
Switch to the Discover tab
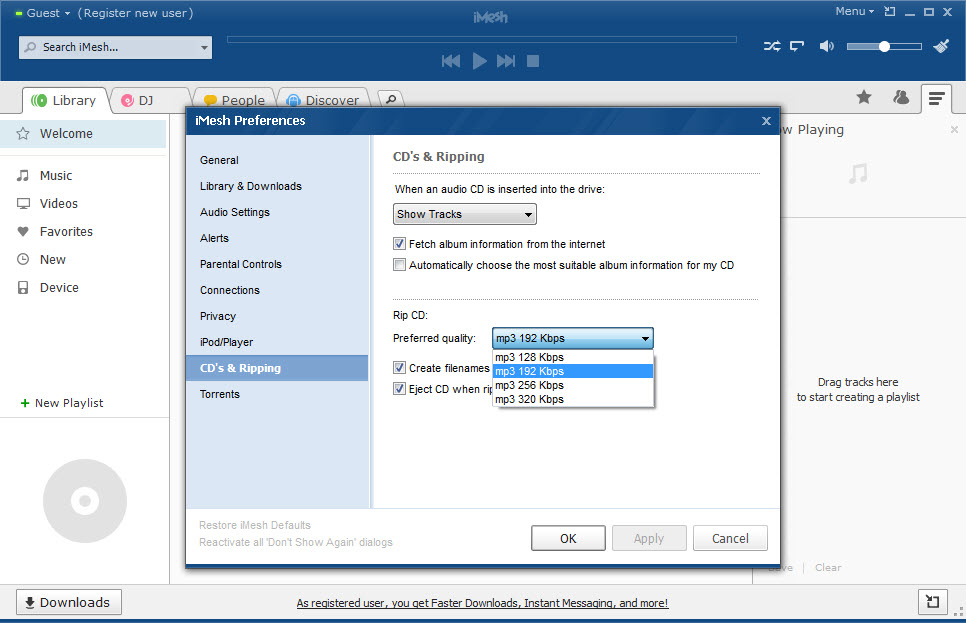coord(323,100)
